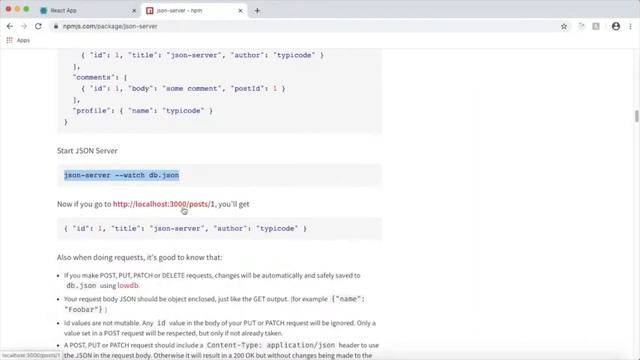The height and width of the screenshot is (360, 640).
Task: Click the JSON output line below the localhost link
Action: 185,229
